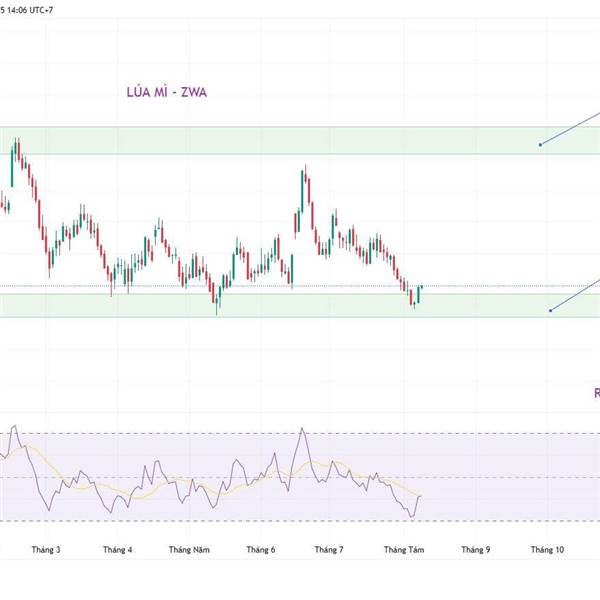Viewport: 600px width, 600px height.
Task: Select the Tháng 9 time axis label
Action: [x=475, y=549]
